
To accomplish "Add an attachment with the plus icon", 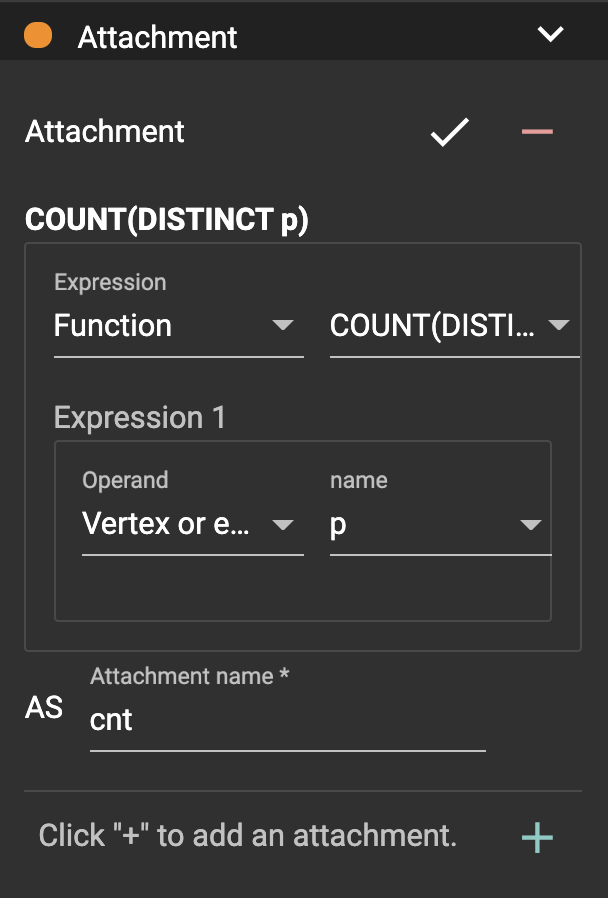I will pyautogui.click(x=537, y=838).
